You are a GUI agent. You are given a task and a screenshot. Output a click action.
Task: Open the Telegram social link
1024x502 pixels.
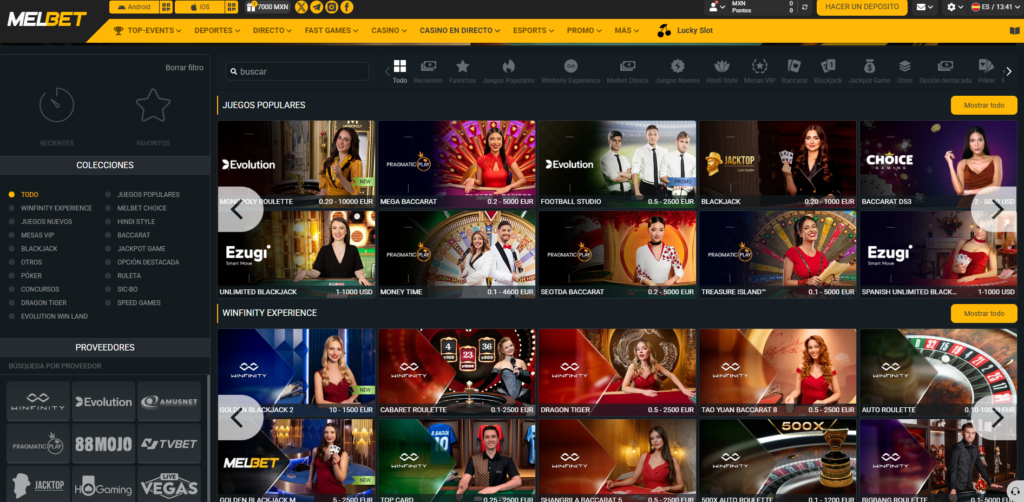click(317, 7)
